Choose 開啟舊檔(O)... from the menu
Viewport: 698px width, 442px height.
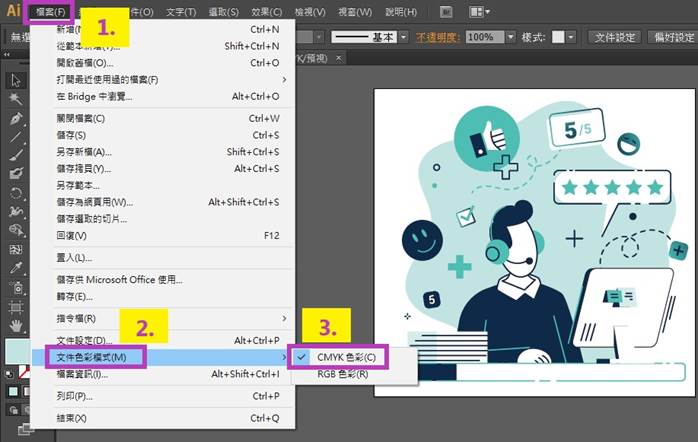(162, 63)
